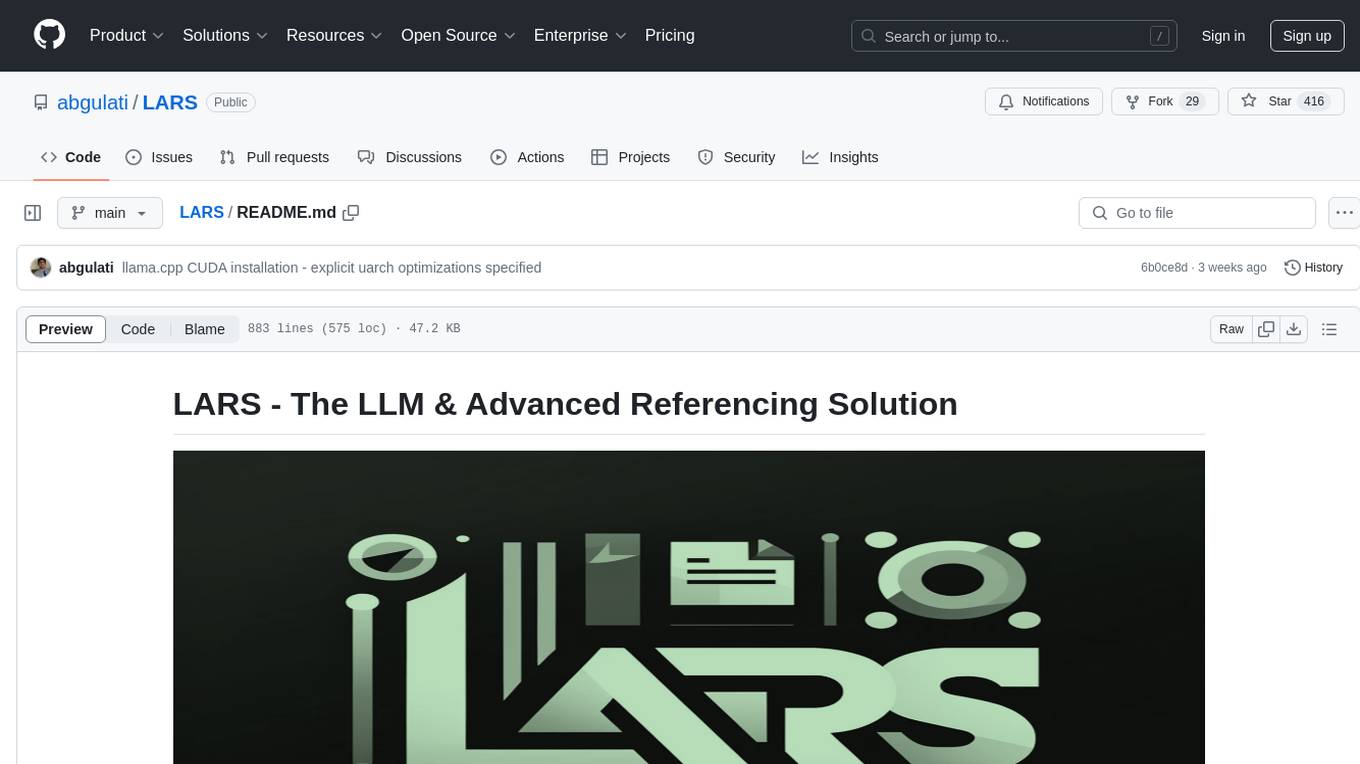Screen dimensions: 1360x764
Task: Open the GitHub homepage logo
Action: point(49,35)
